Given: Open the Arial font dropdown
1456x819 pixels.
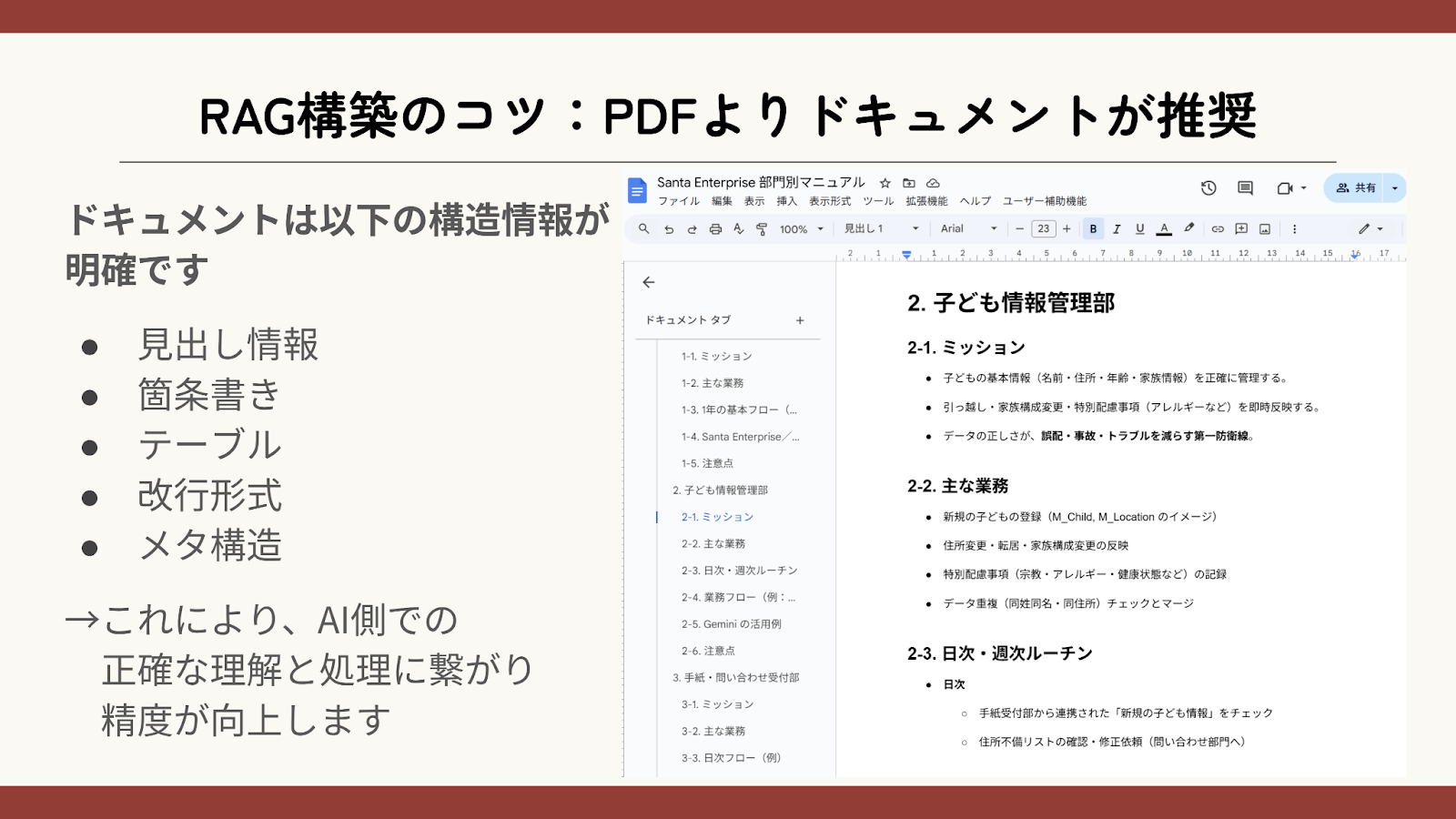Looking at the screenshot, I should pos(968,229).
